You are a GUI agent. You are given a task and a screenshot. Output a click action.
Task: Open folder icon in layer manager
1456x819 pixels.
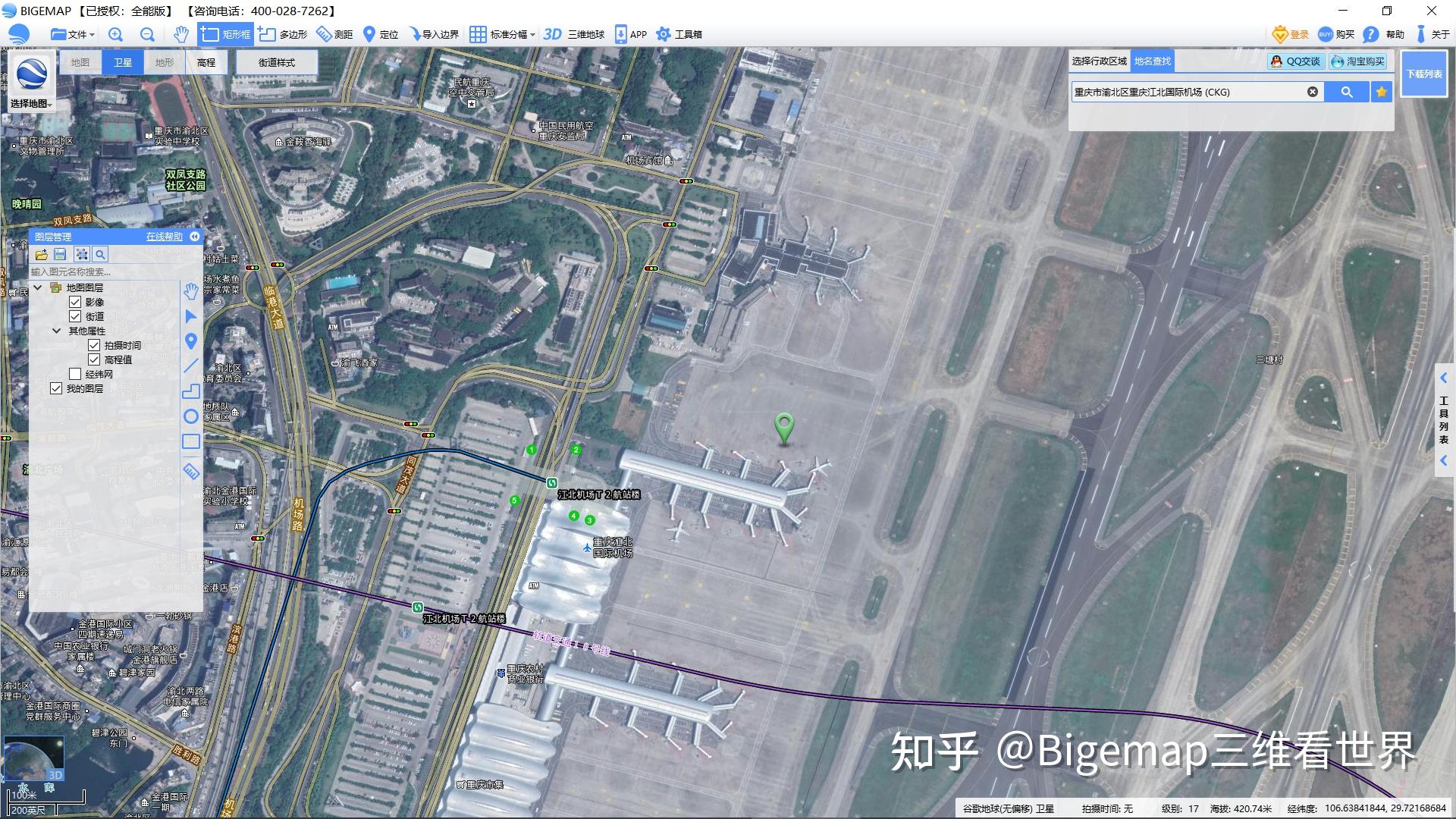tap(41, 255)
